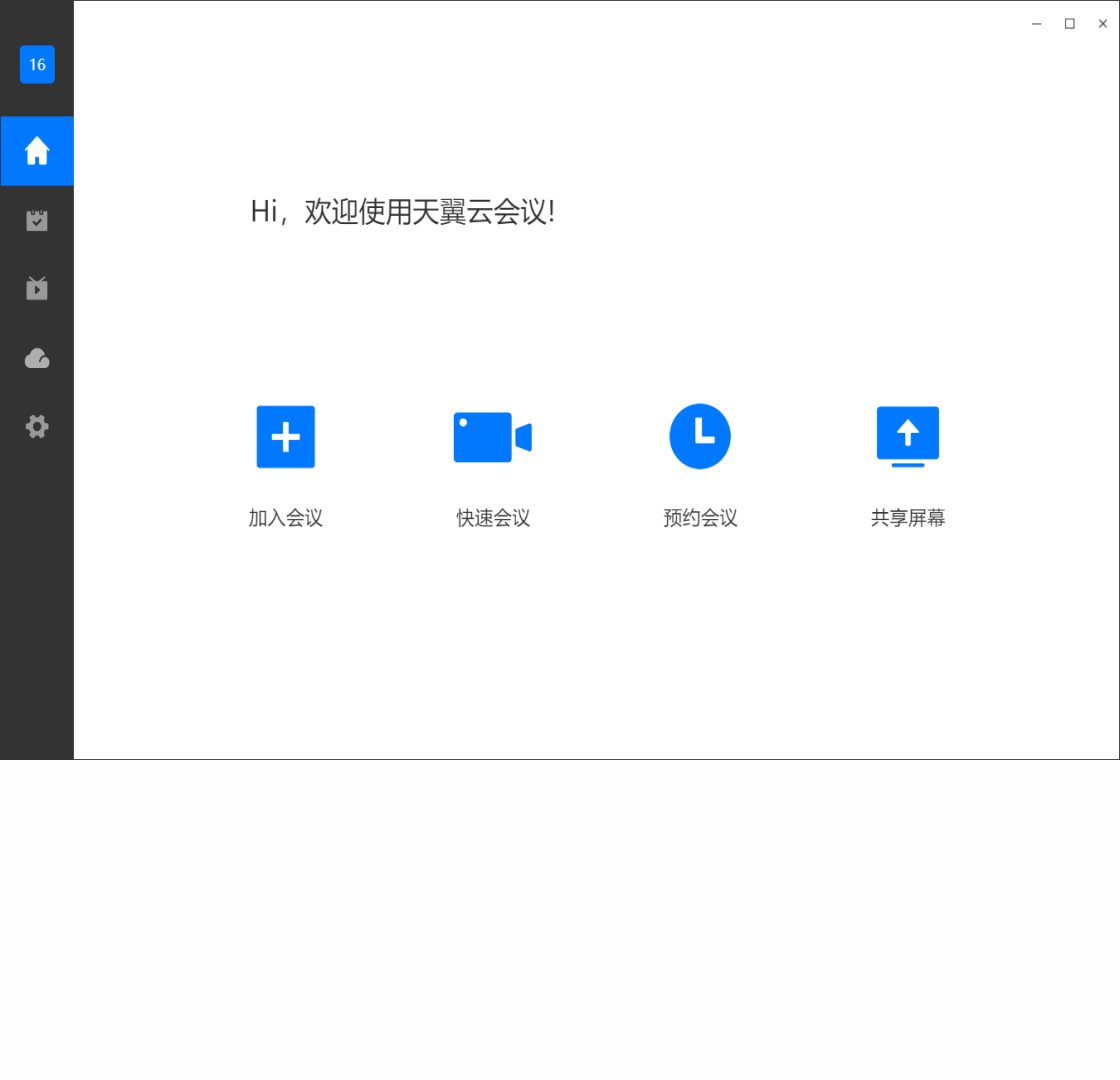The width and height of the screenshot is (1120, 1080).
Task: Open the meeting schedule calendar sidebar icon
Action: (37, 220)
